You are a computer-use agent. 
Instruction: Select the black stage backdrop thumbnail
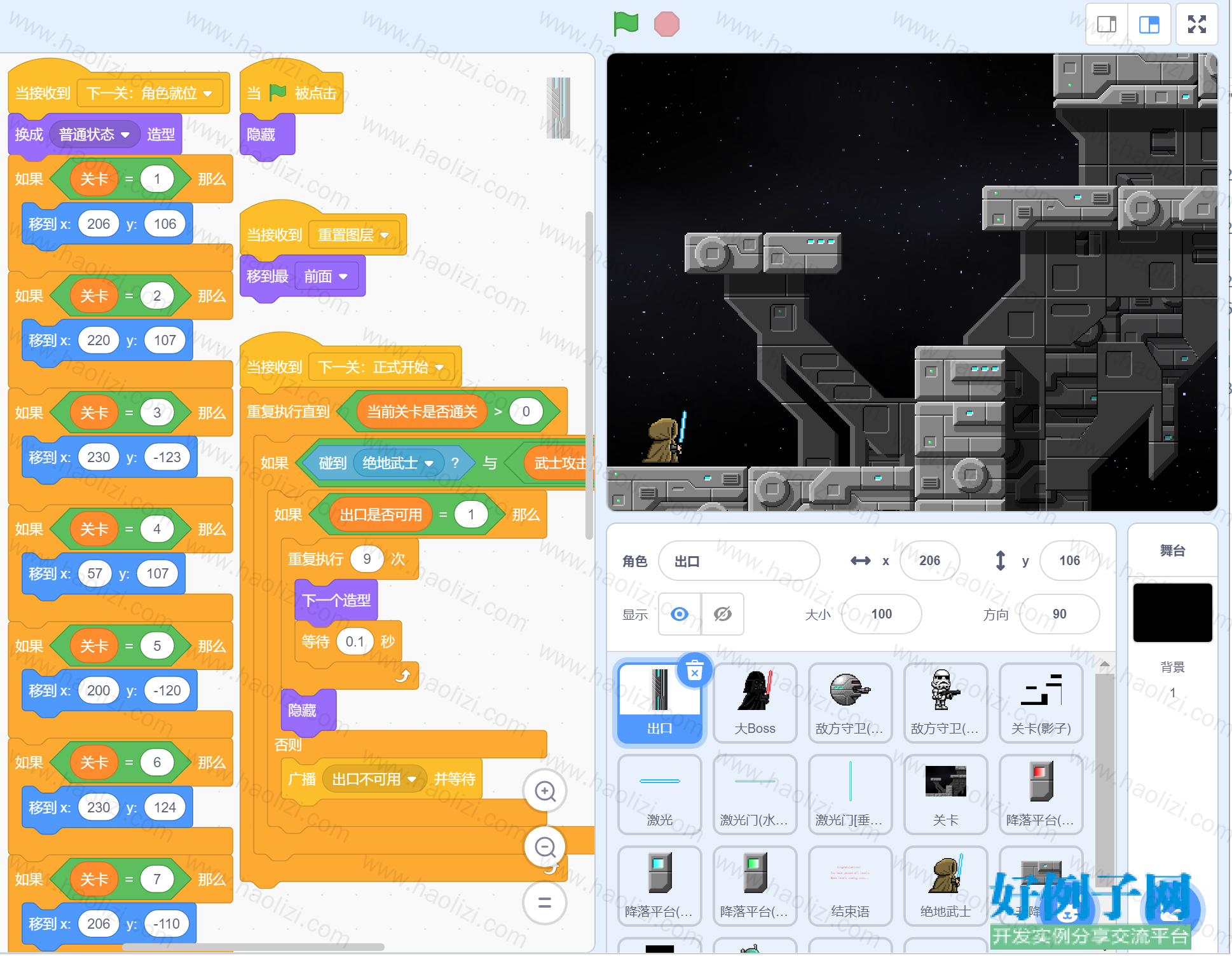pyautogui.click(x=1172, y=613)
